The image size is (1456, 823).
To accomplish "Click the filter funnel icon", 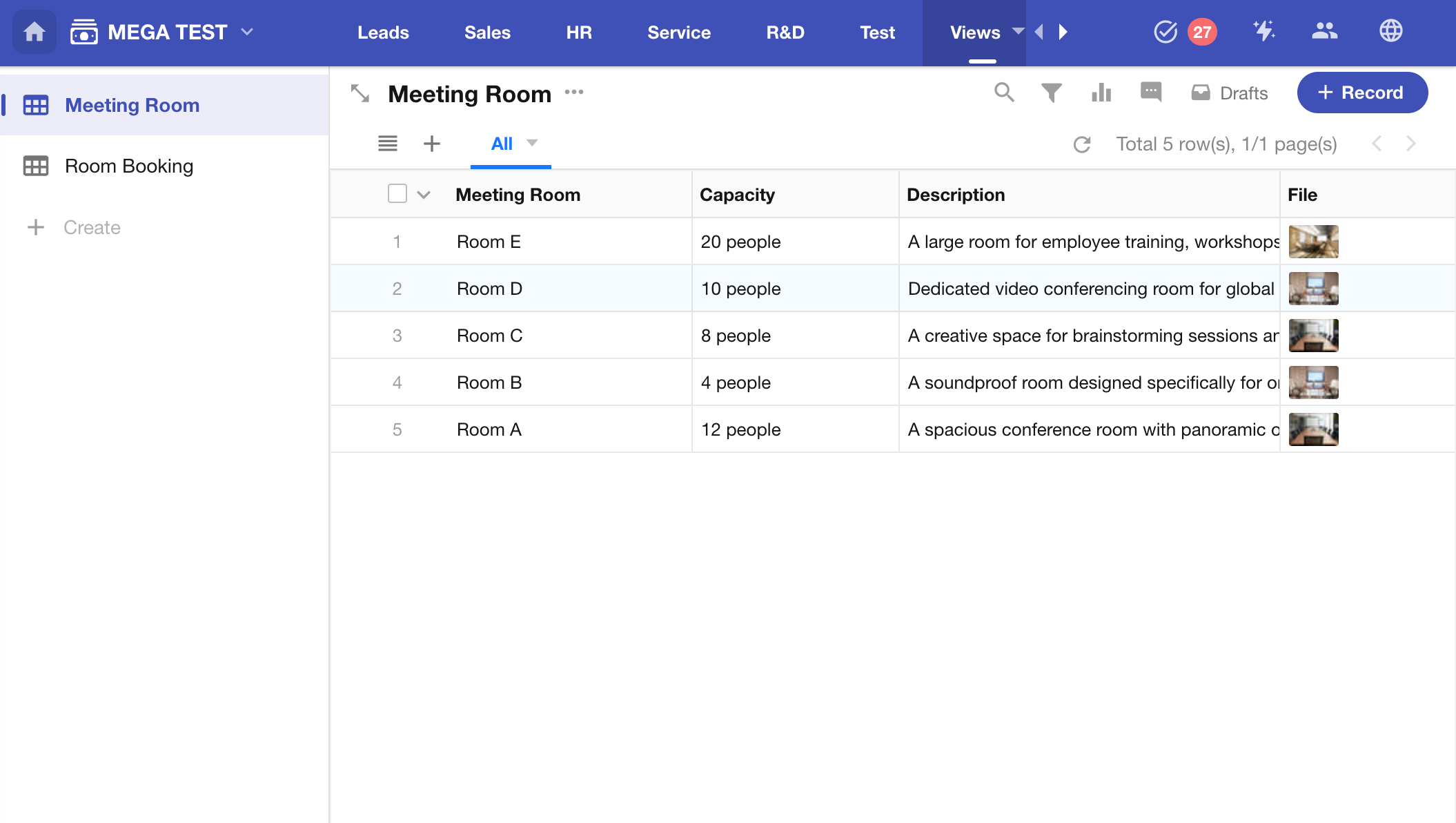I will click(1051, 93).
